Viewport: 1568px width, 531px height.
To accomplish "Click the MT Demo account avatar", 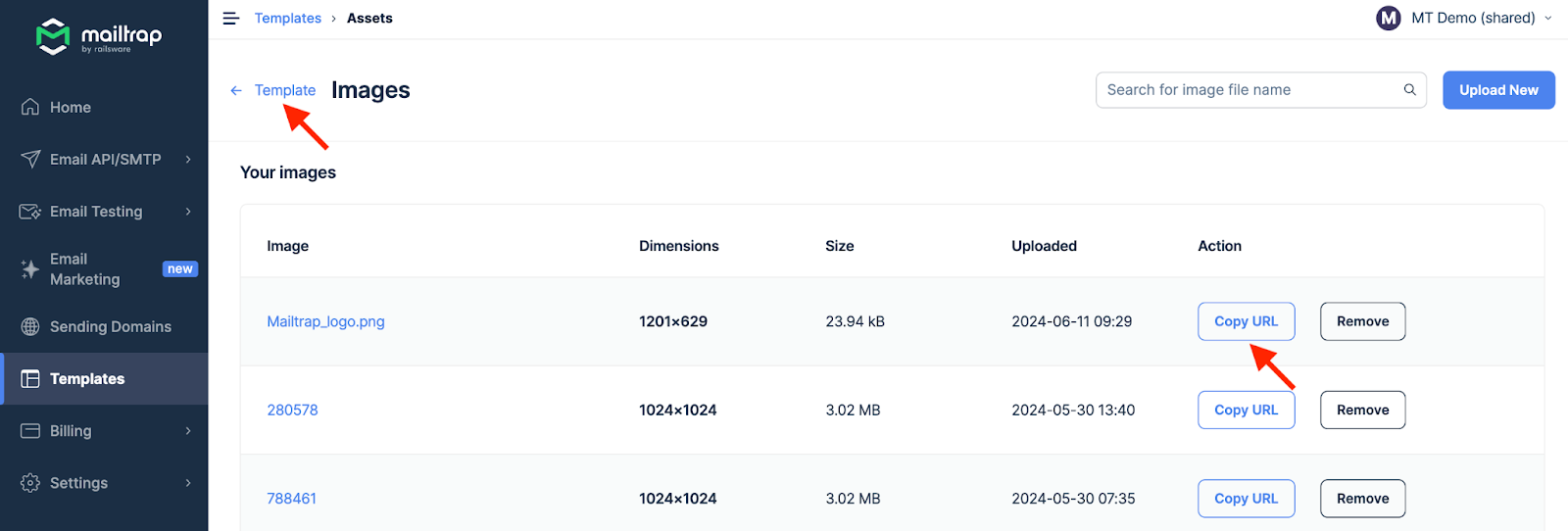I will (1388, 19).
